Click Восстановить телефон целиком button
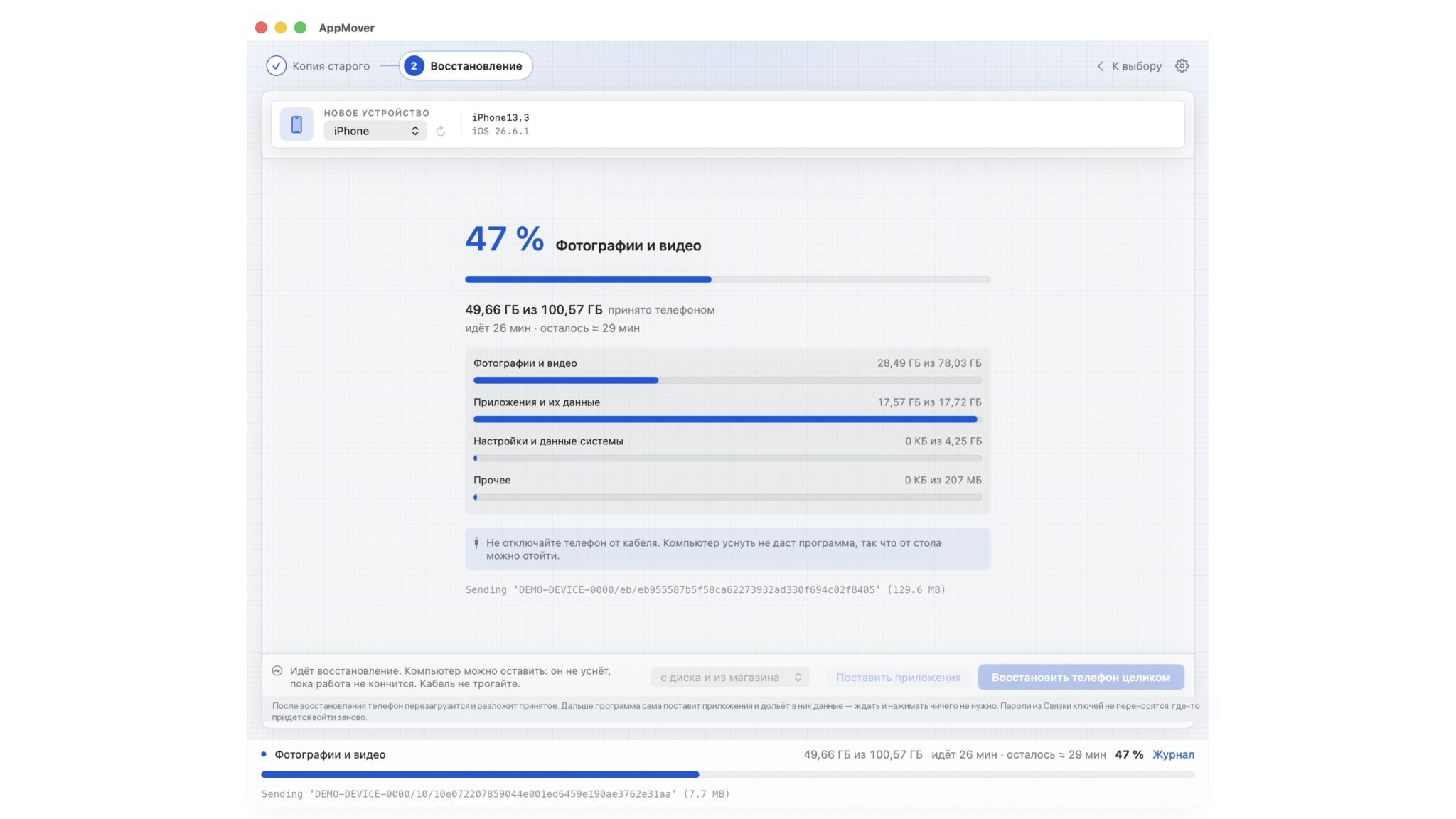Image resolution: width=1456 pixels, height=819 pixels. [x=1081, y=677]
